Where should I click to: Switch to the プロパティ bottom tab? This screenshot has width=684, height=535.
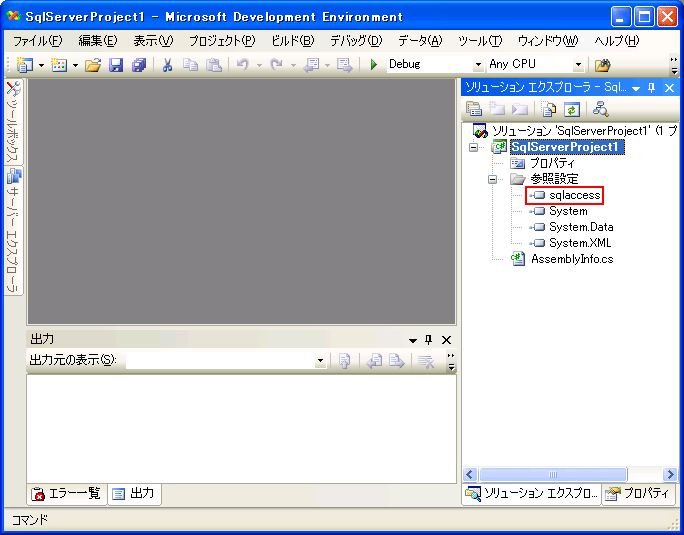638,494
